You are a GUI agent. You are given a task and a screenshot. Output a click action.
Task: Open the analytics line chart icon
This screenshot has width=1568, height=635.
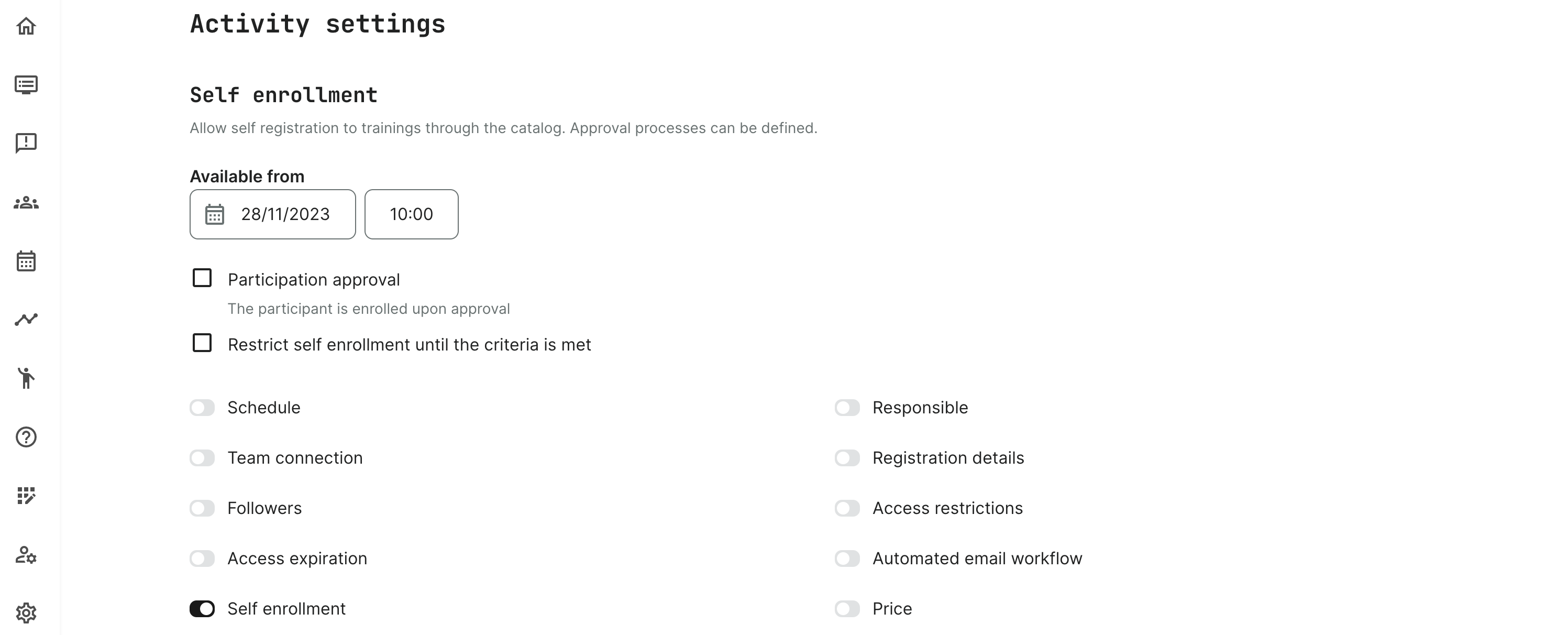pyautogui.click(x=26, y=320)
